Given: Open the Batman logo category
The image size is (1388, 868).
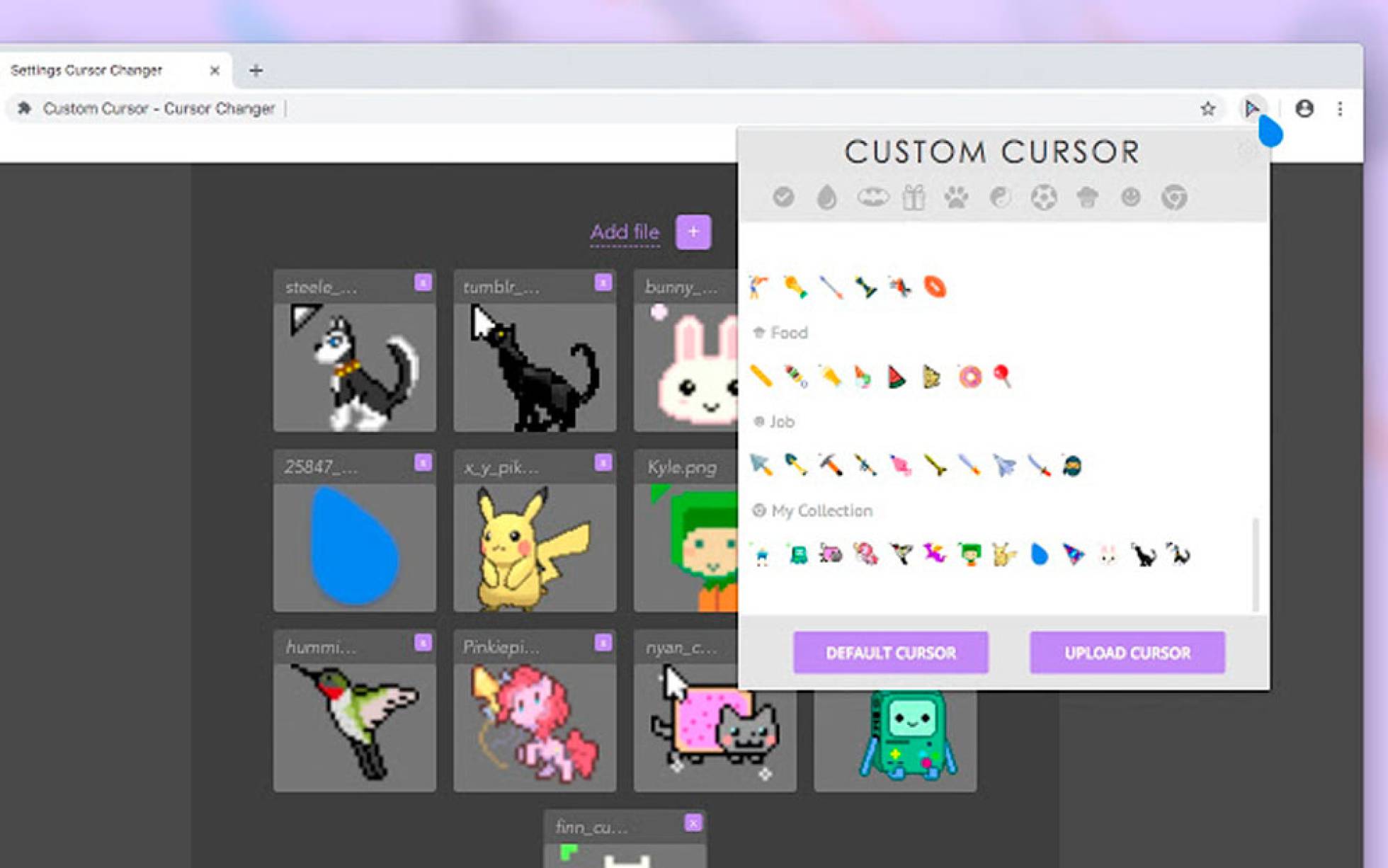Looking at the screenshot, I should pyautogui.click(x=872, y=196).
